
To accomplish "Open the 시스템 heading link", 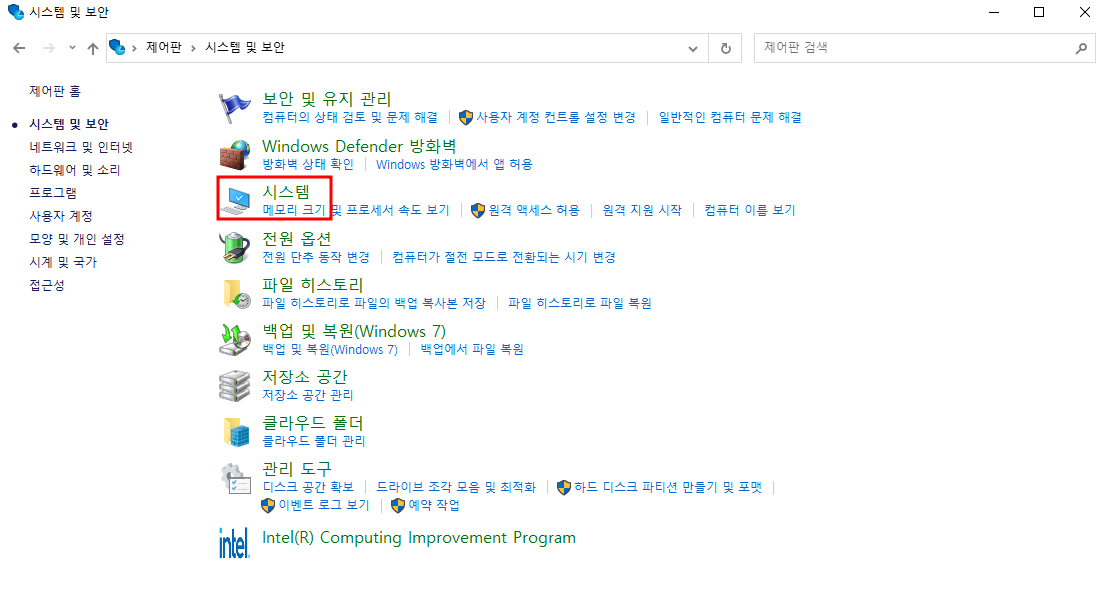I will pos(286,191).
